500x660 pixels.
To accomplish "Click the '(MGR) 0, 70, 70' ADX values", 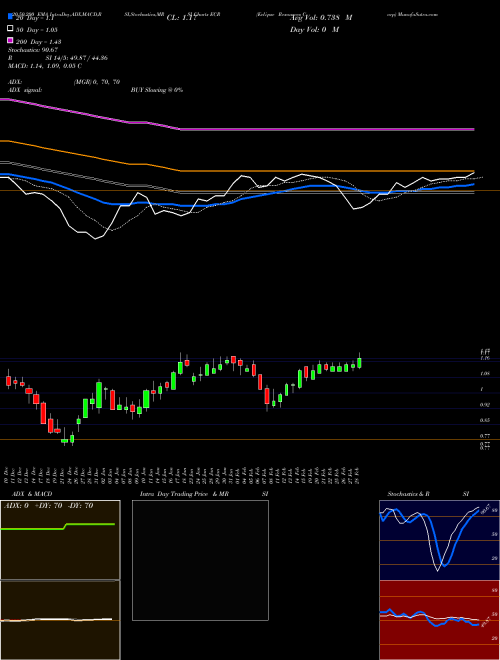I will tap(98, 82).
